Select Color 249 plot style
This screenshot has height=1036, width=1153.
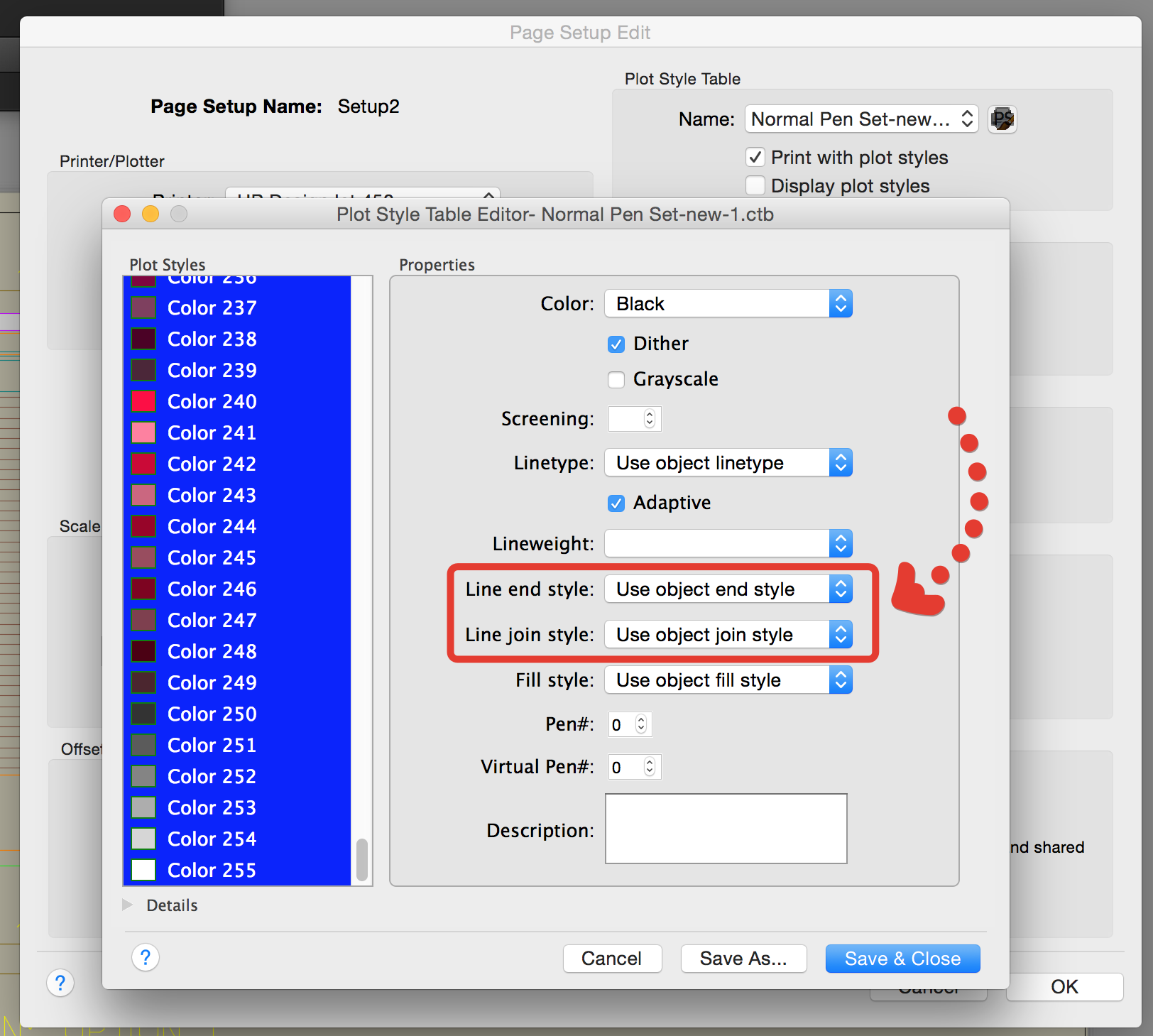point(237,683)
